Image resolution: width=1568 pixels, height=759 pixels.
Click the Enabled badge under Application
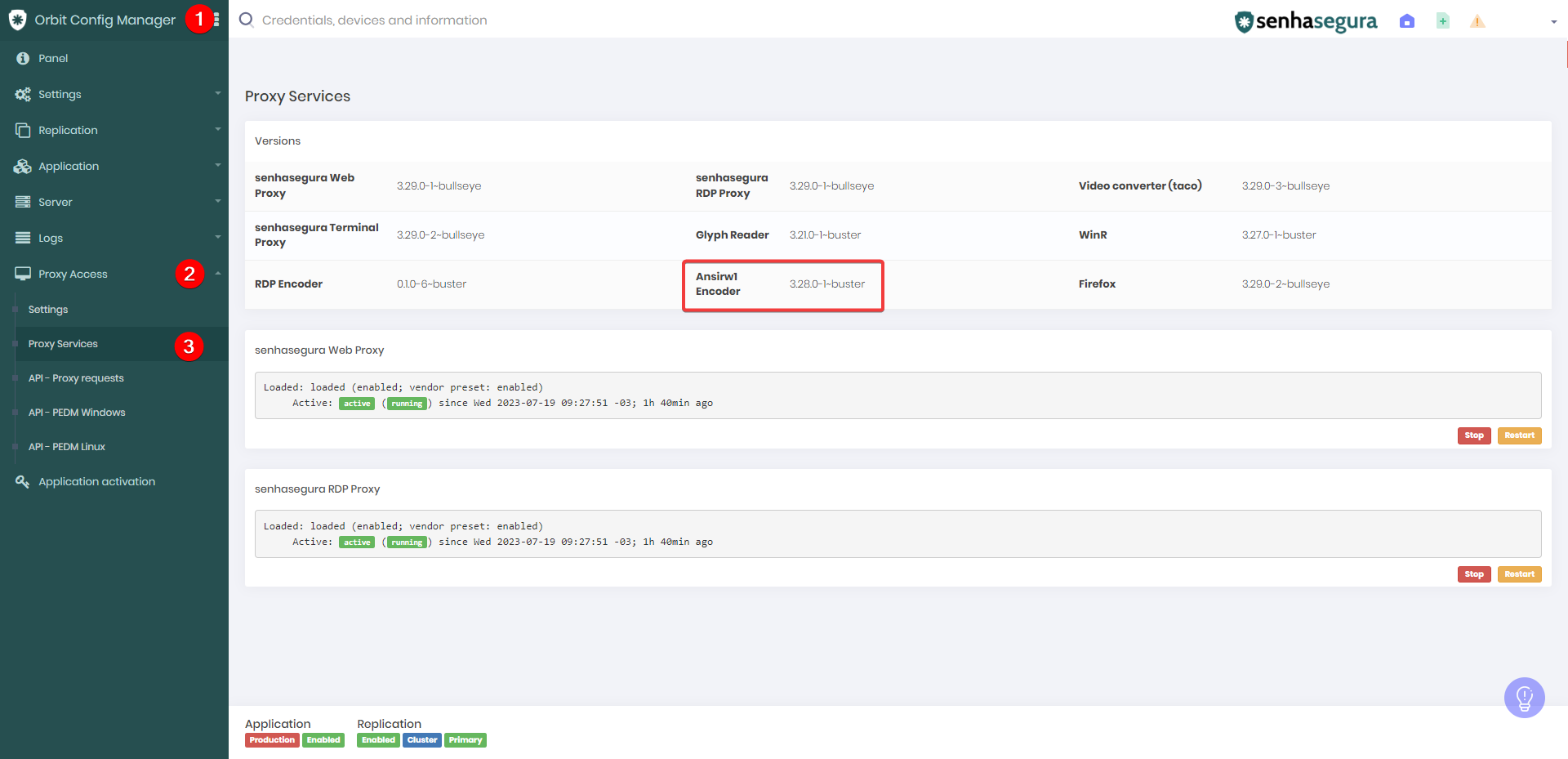click(x=323, y=740)
